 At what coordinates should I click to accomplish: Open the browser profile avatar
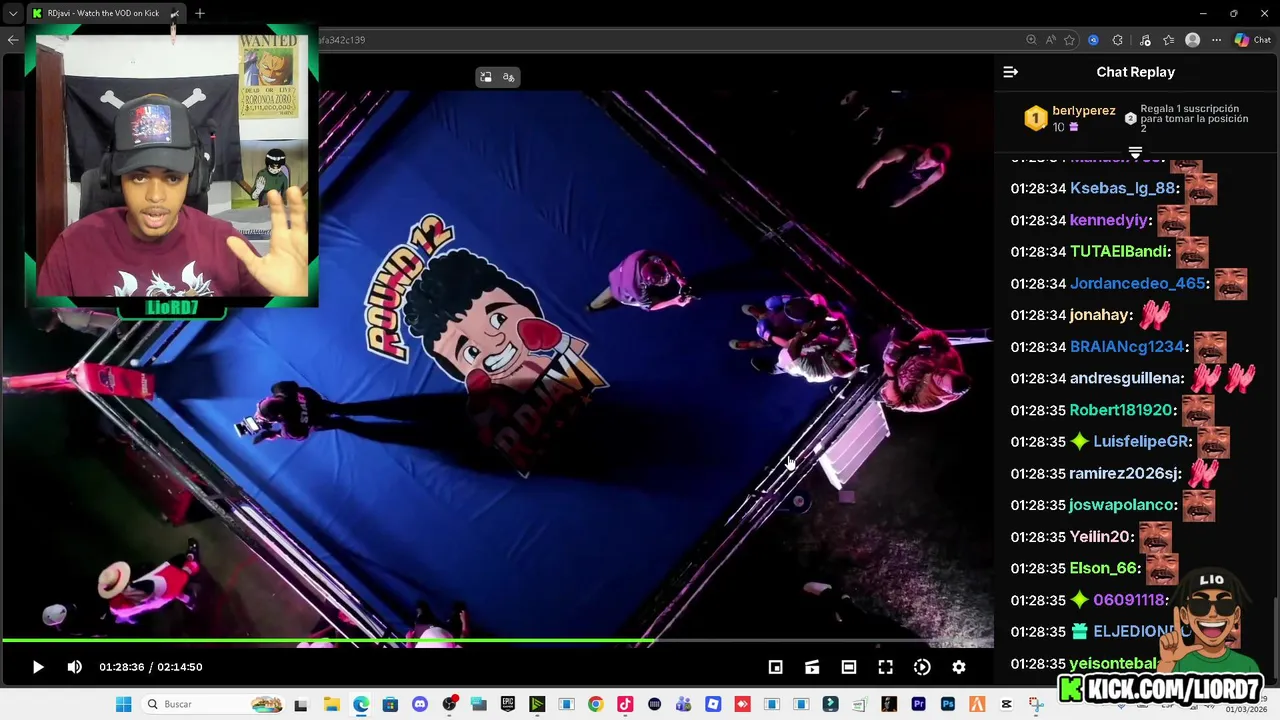(x=1192, y=40)
